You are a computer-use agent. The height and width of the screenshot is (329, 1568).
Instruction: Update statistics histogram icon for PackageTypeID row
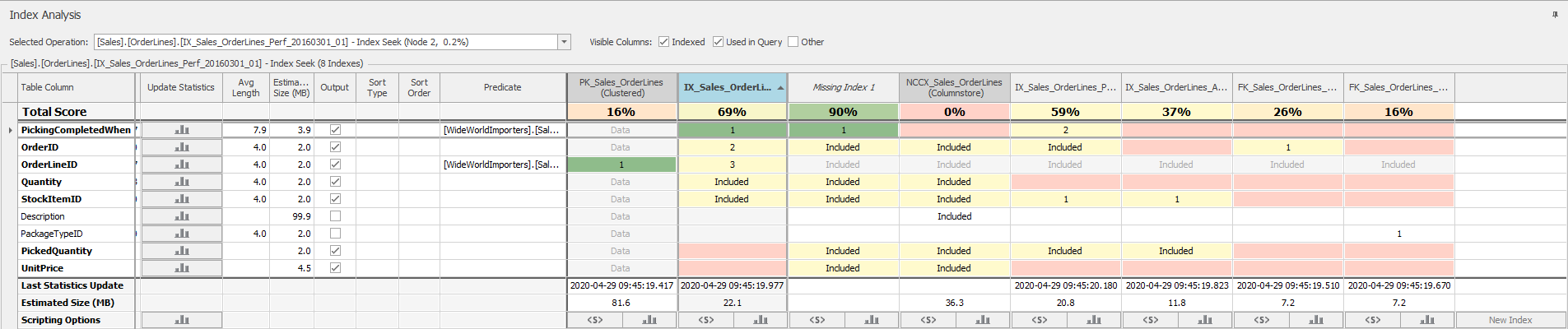coord(182,234)
